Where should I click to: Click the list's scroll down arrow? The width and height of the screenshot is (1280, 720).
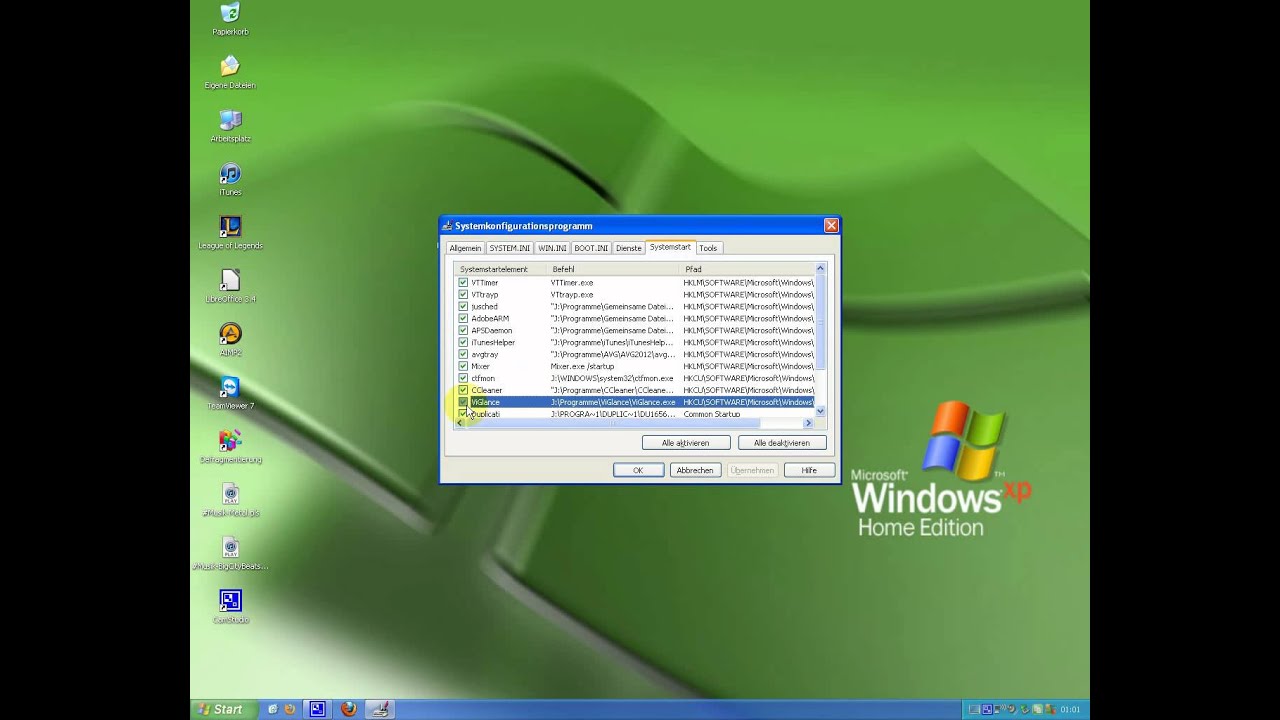[820, 411]
